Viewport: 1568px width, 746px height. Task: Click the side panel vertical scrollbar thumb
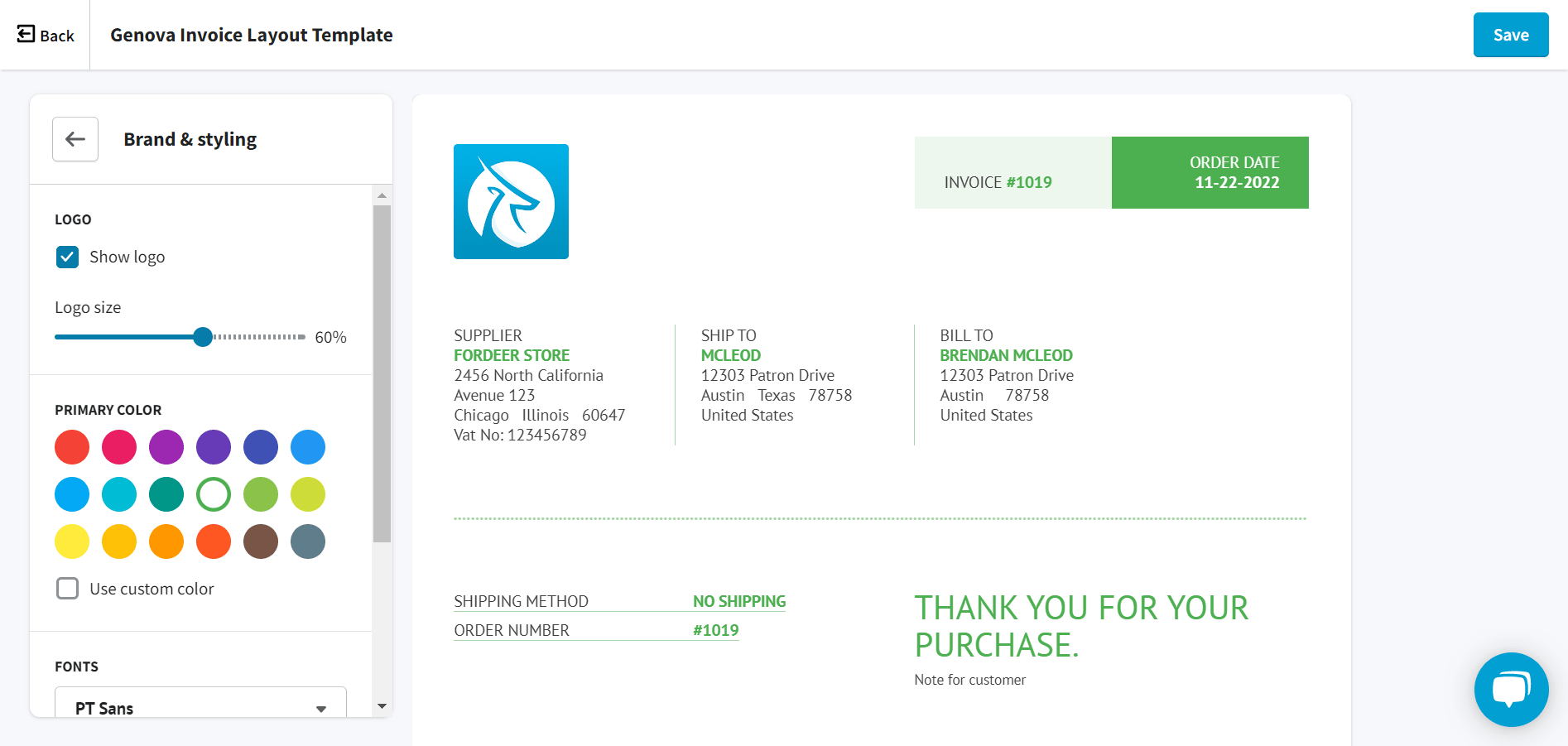(x=382, y=373)
